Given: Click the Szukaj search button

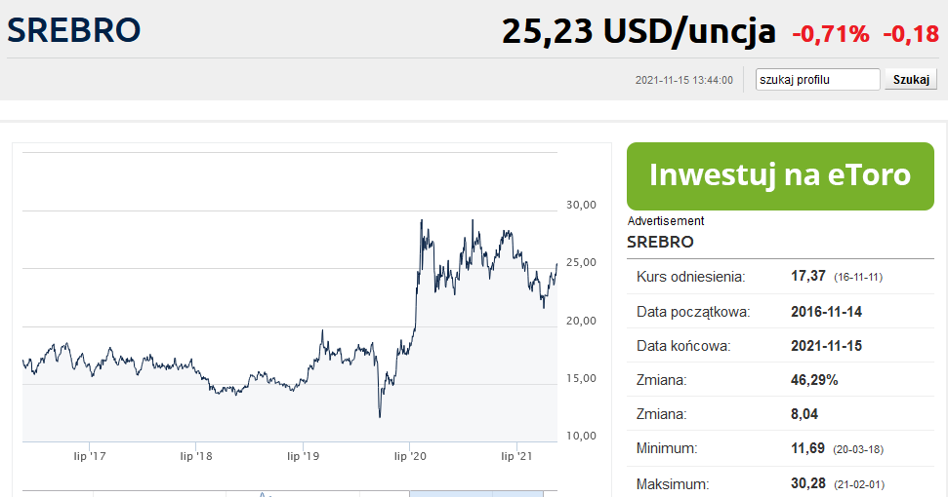Looking at the screenshot, I should pos(910,80).
